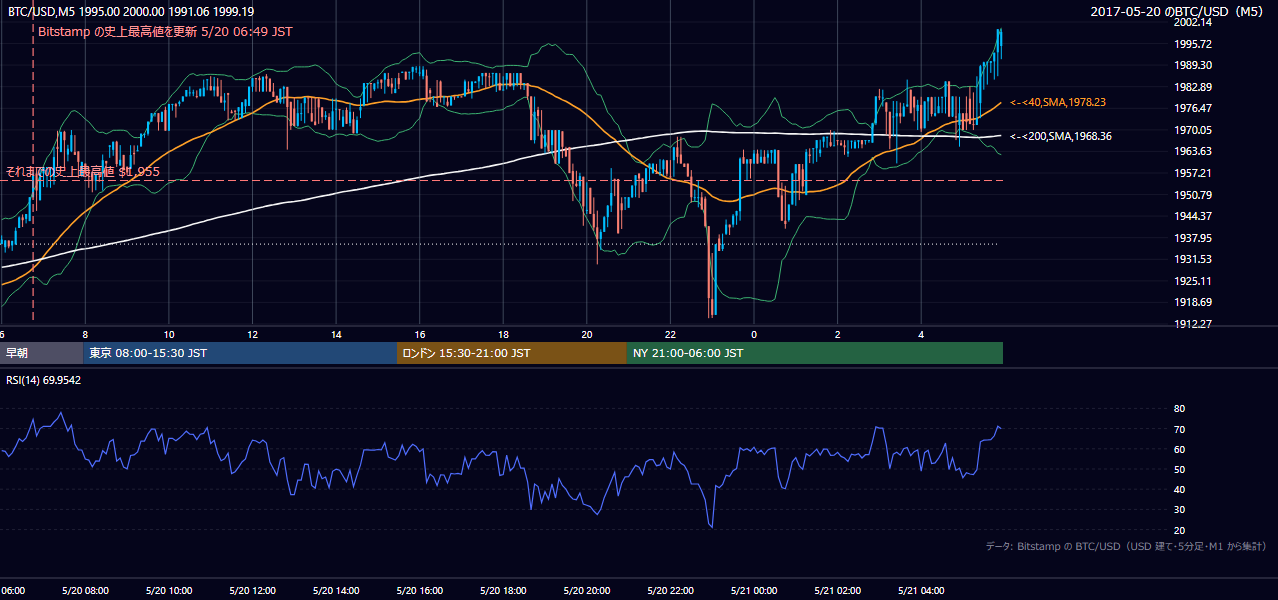Select the '5/21 00:00' time axis label
1278x600 pixels.
753,590
